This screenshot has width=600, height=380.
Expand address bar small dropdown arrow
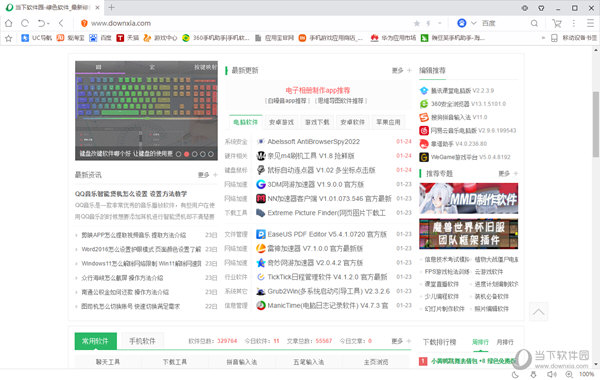440,23
